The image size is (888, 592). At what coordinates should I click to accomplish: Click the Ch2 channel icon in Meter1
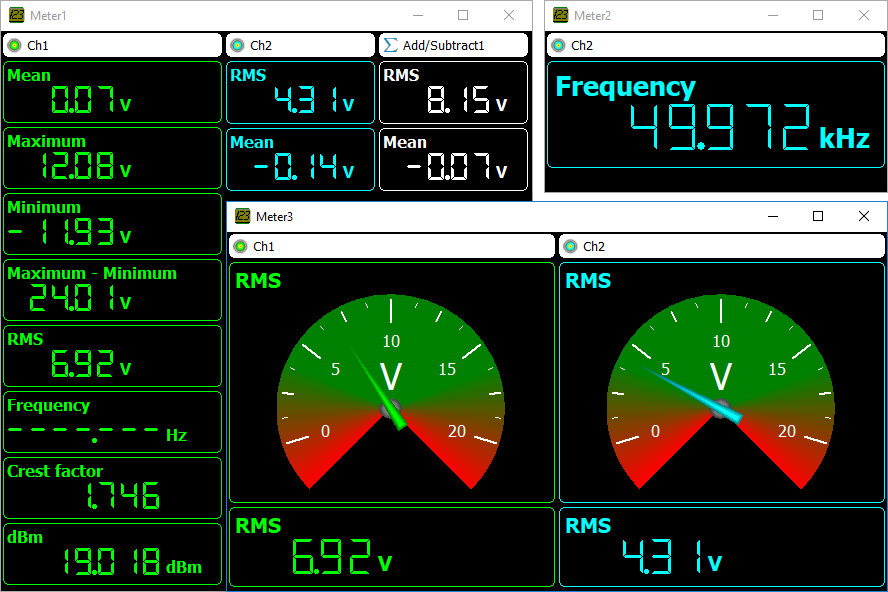click(x=238, y=45)
